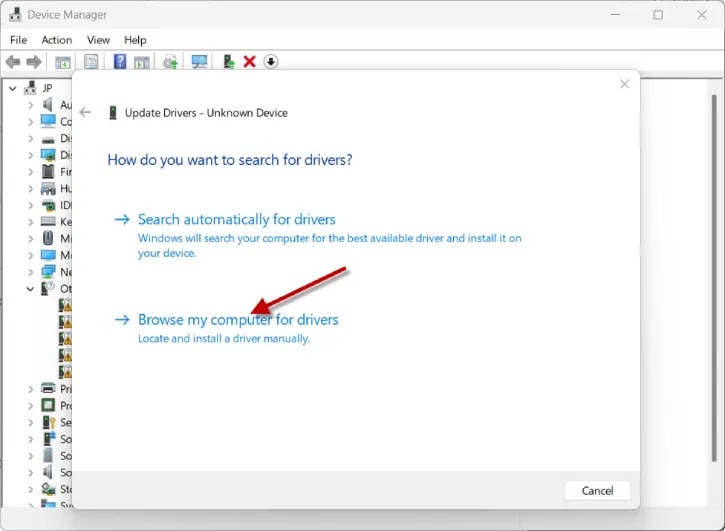Expand the 'ID' IDE controllers category chevron
The height and width of the screenshot is (531, 725).
click(31, 205)
